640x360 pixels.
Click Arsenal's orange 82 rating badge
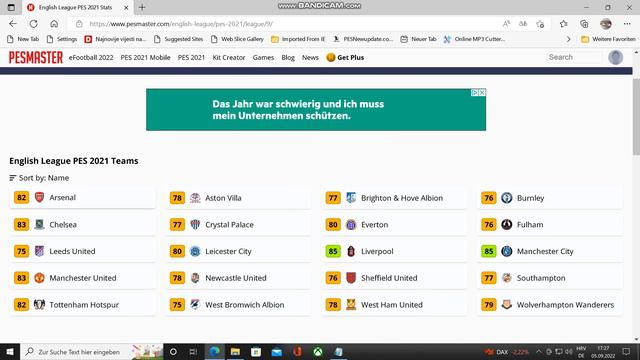pos(21,198)
